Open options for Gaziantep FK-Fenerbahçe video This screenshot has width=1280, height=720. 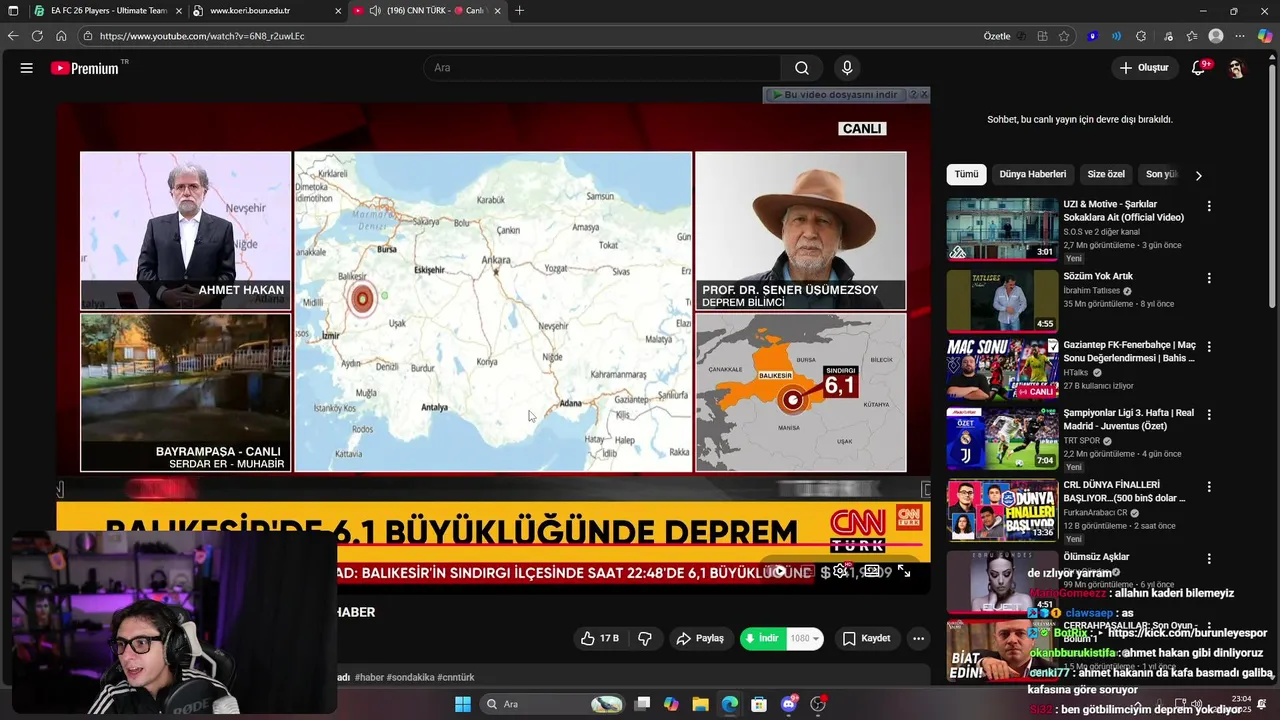click(x=1209, y=346)
